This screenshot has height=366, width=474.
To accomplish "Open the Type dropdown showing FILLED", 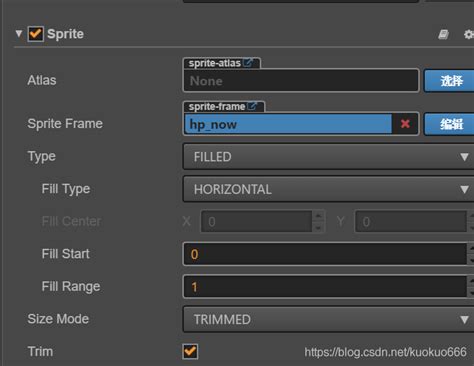I will (x=328, y=157).
